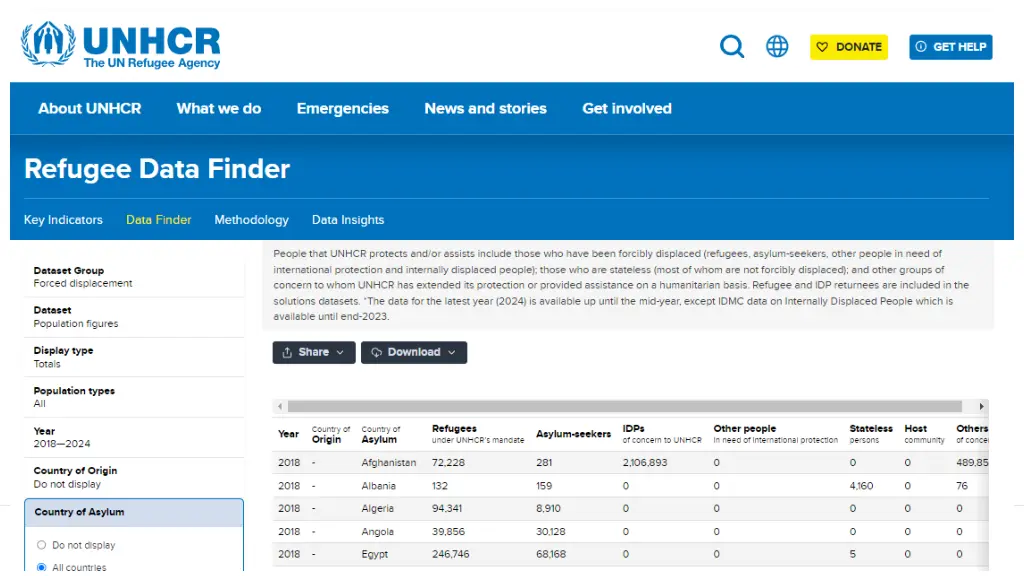Go to the Methodology tab
This screenshot has width=1024, height=576.
(251, 220)
